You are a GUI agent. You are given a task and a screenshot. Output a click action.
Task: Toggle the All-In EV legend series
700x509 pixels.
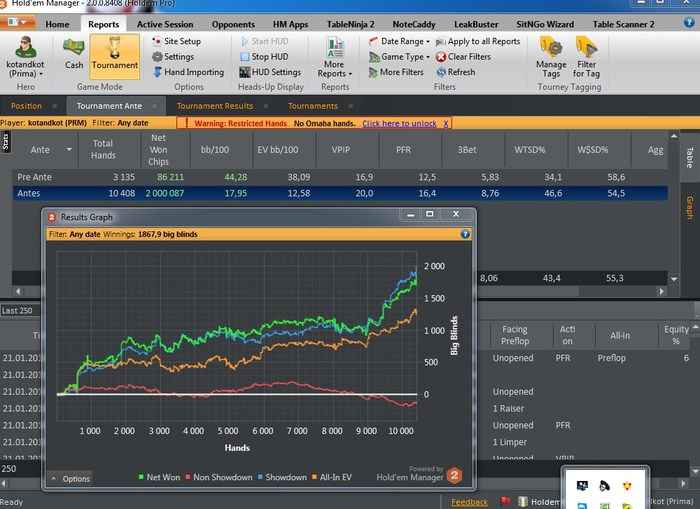tap(332, 477)
